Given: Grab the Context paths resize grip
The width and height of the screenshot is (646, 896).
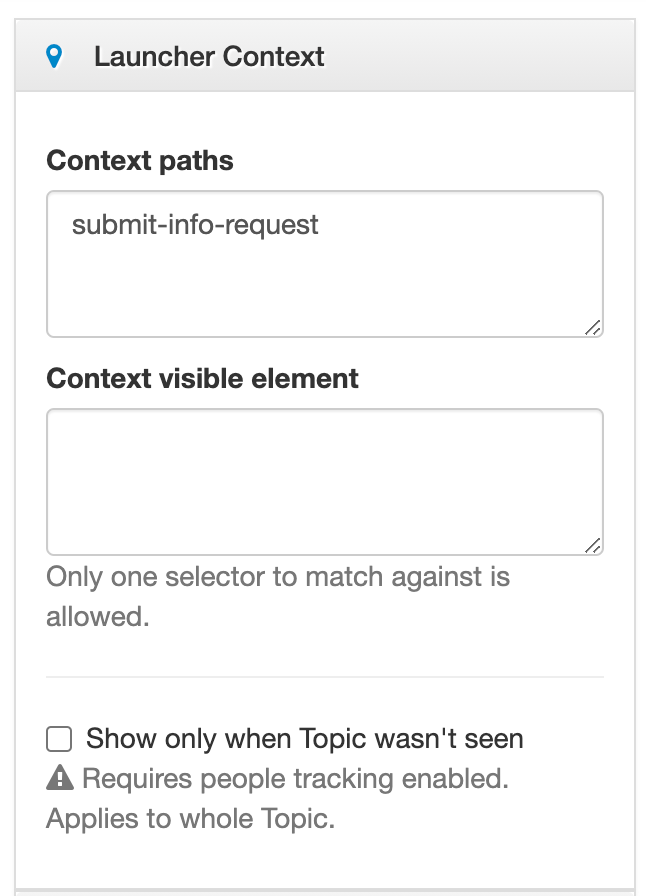Looking at the screenshot, I should coord(593,327).
